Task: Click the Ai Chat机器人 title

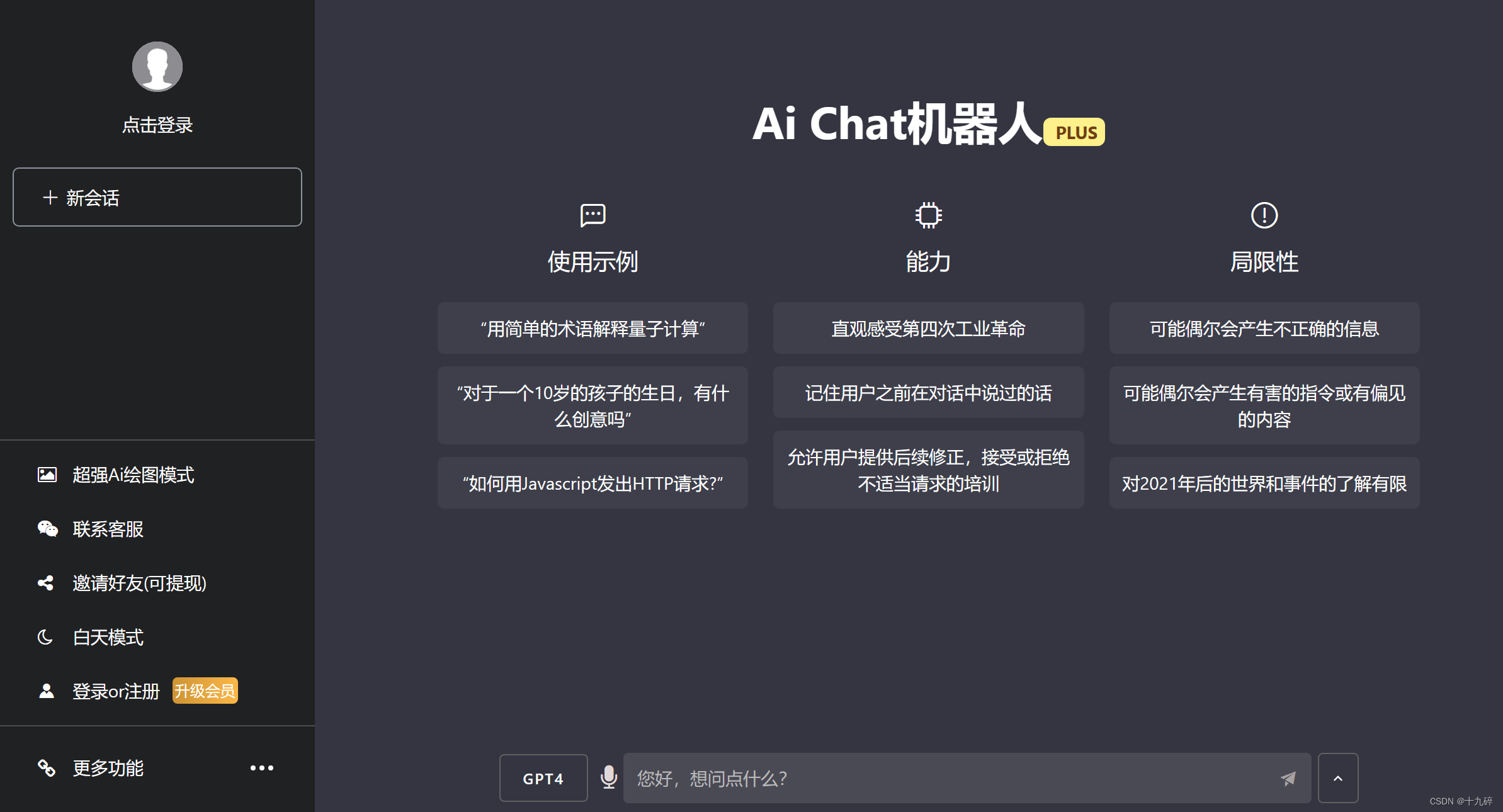Action: click(897, 124)
